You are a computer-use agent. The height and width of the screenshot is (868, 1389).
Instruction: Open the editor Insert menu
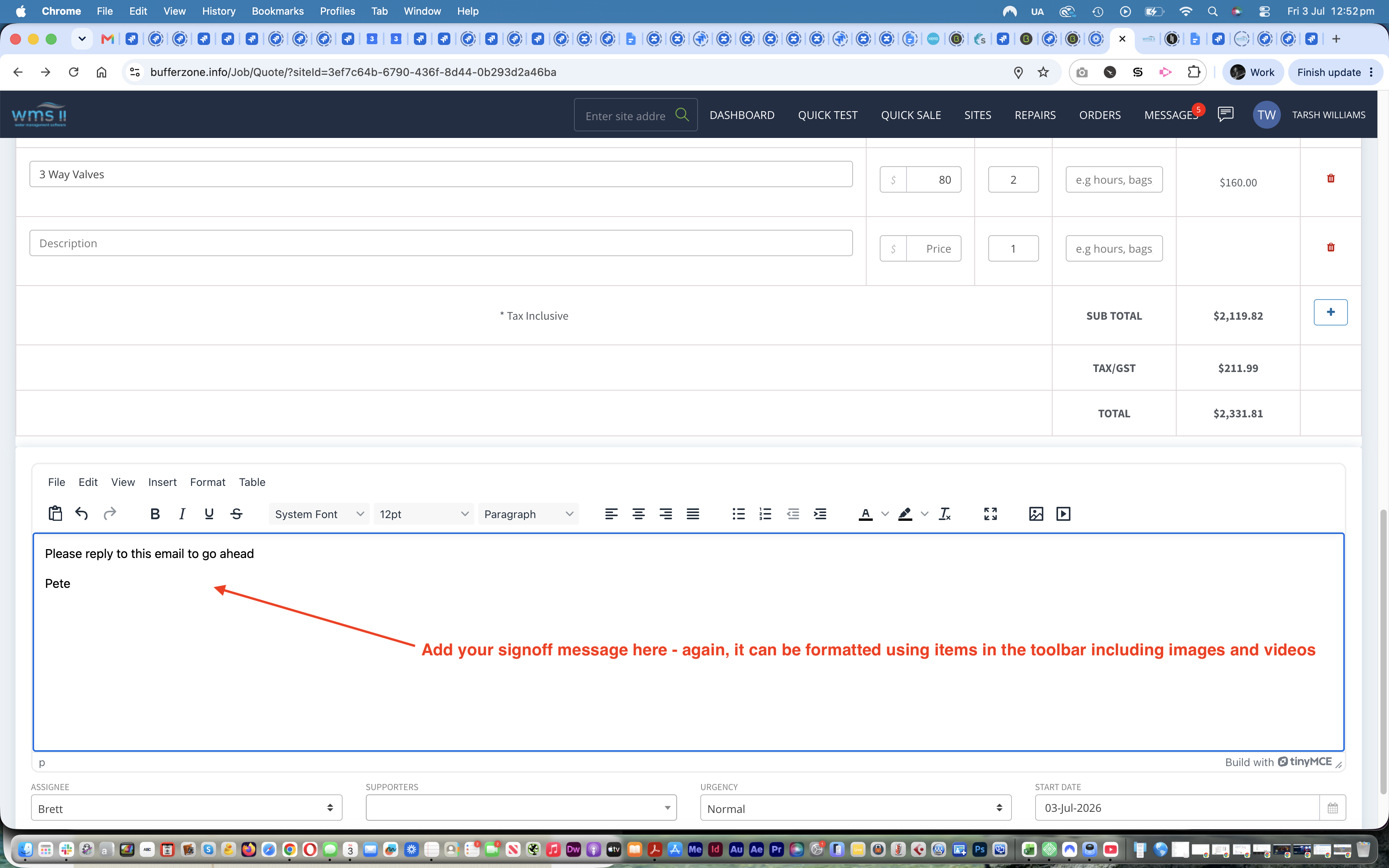pos(162,482)
